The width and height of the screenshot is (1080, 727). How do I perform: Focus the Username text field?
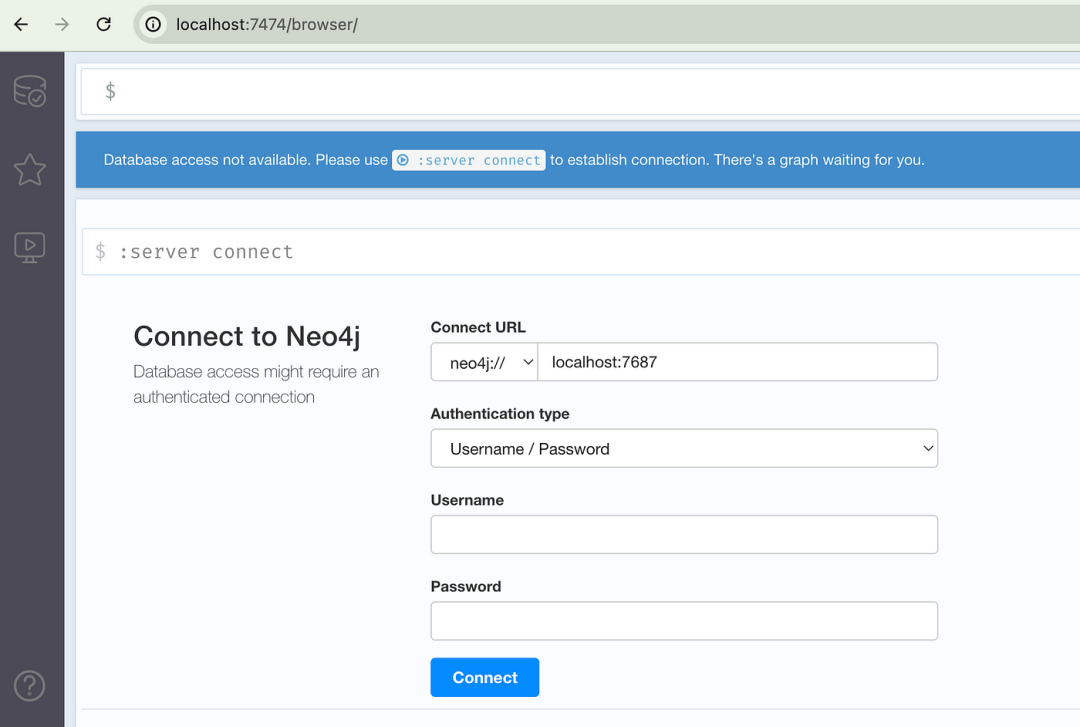(684, 535)
